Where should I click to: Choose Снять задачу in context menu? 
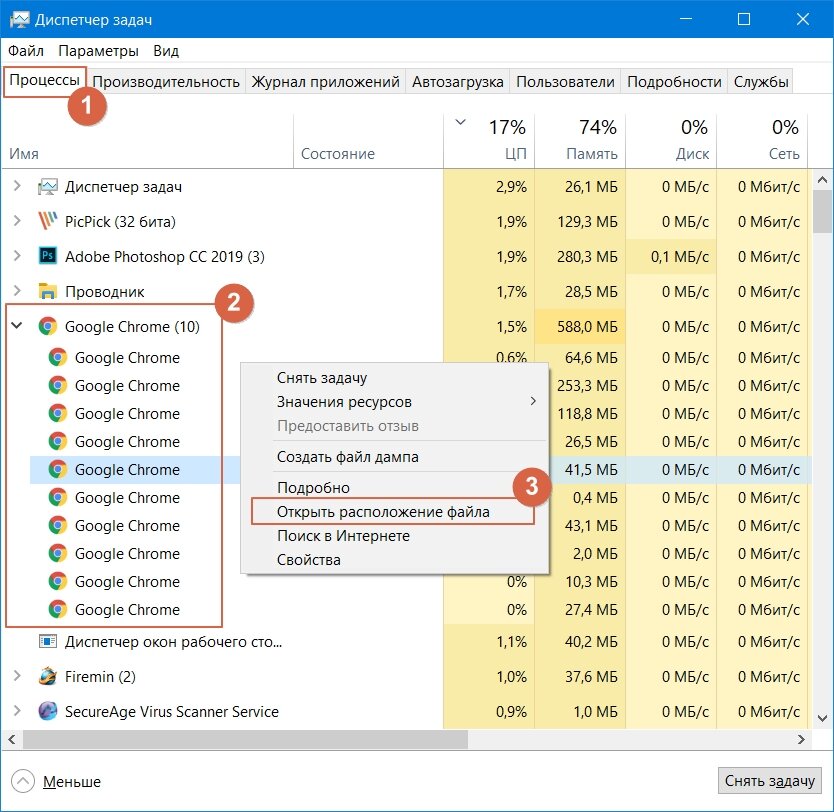(395, 378)
